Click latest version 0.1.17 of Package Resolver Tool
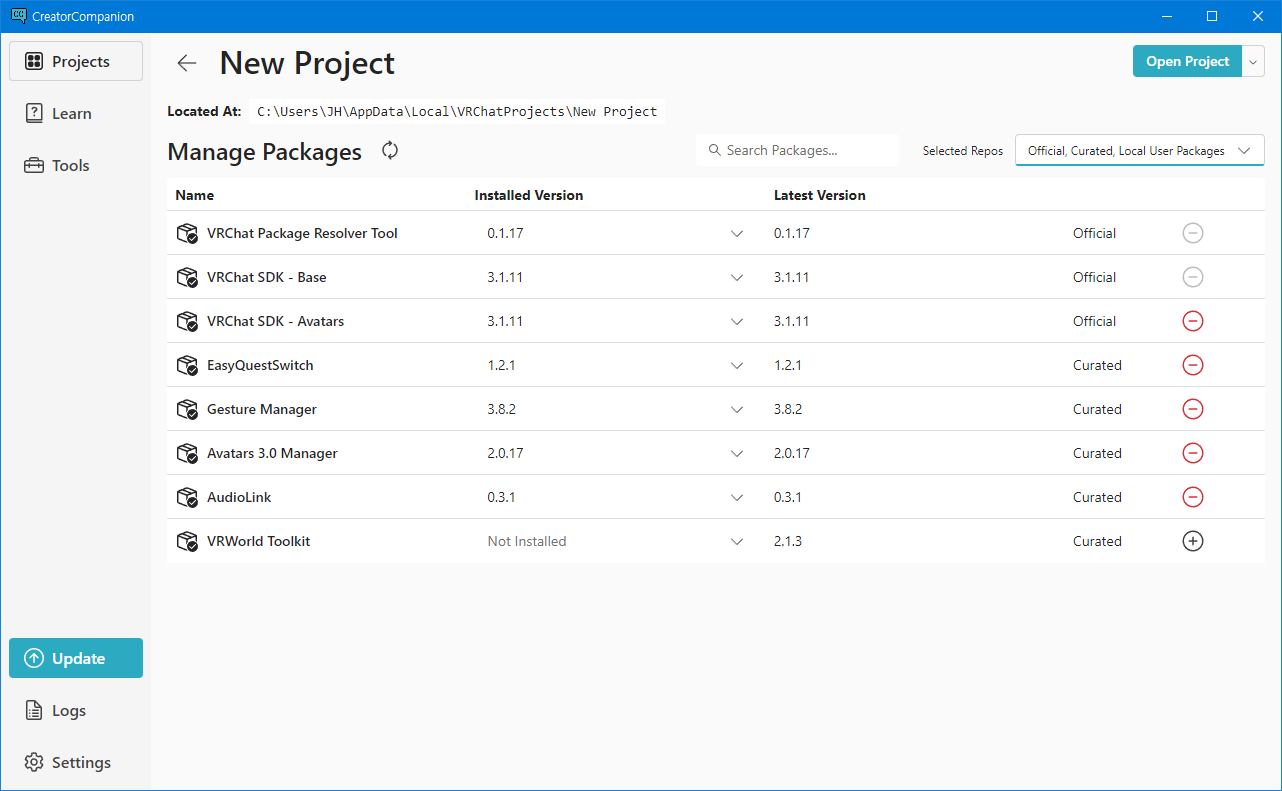This screenshot has width=1282, height=791. tap(792, 233)
